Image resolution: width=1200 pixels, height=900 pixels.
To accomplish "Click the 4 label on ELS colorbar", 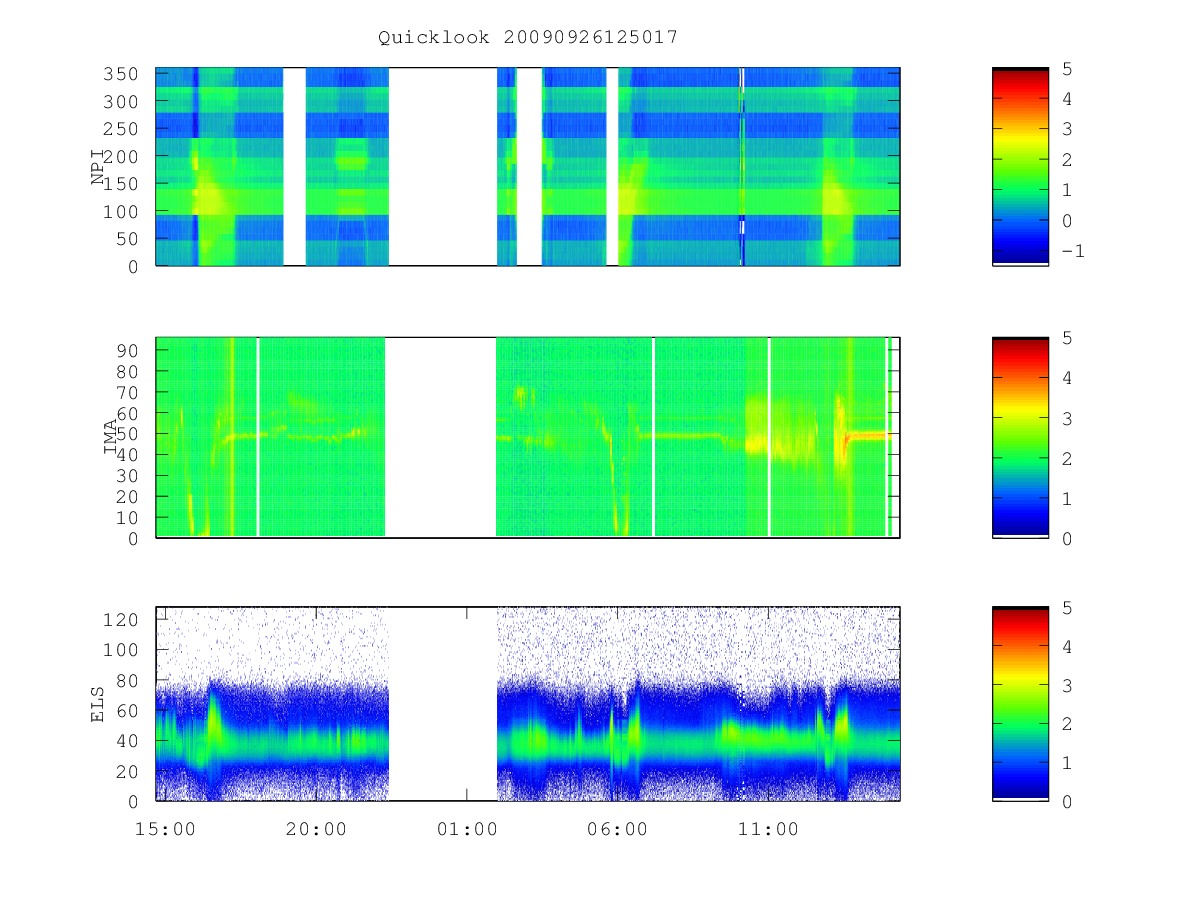I will [x=1068, y=647].
